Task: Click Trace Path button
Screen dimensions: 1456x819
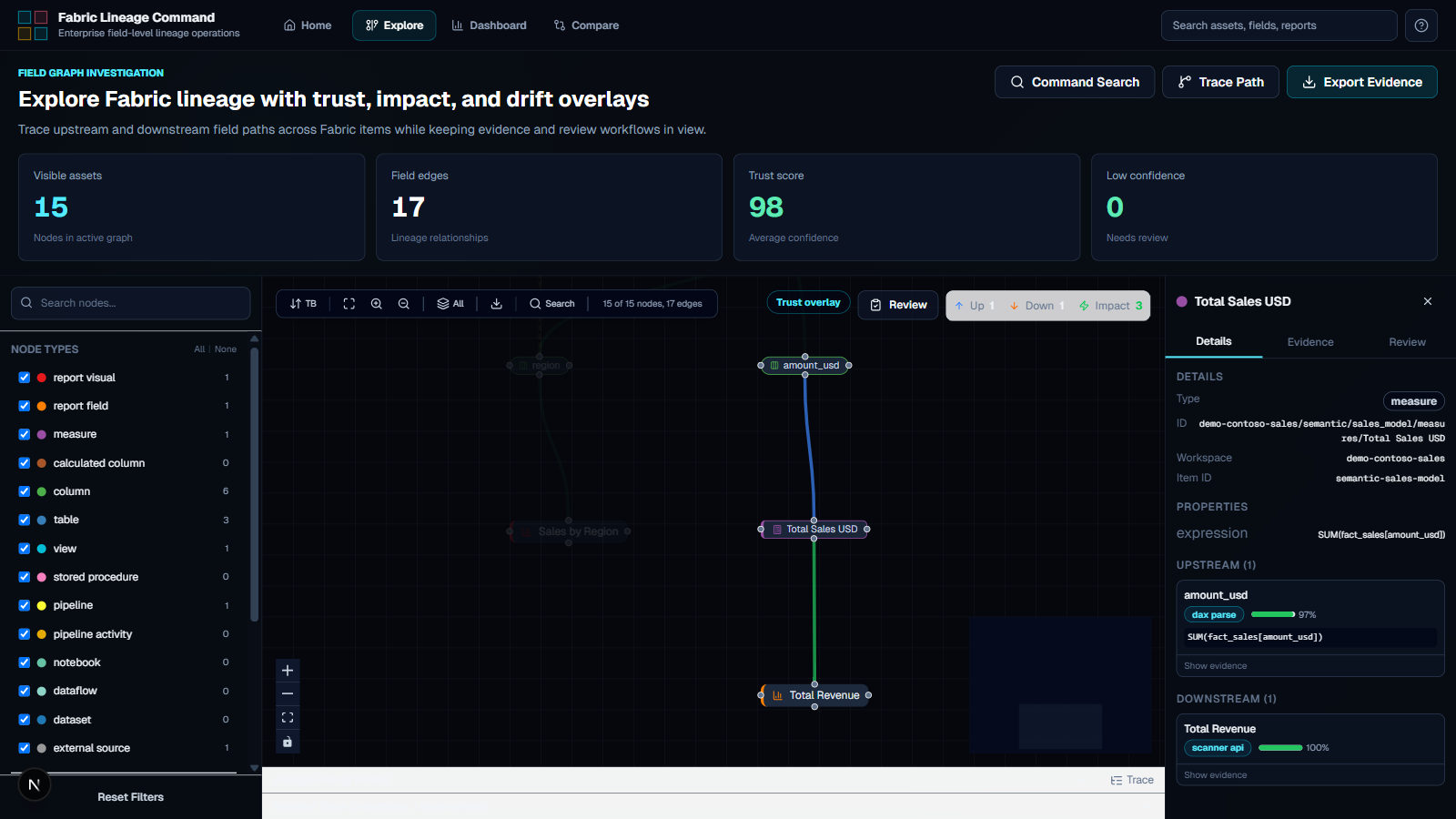Action: pyautogui.click(x=1220, y=82)
